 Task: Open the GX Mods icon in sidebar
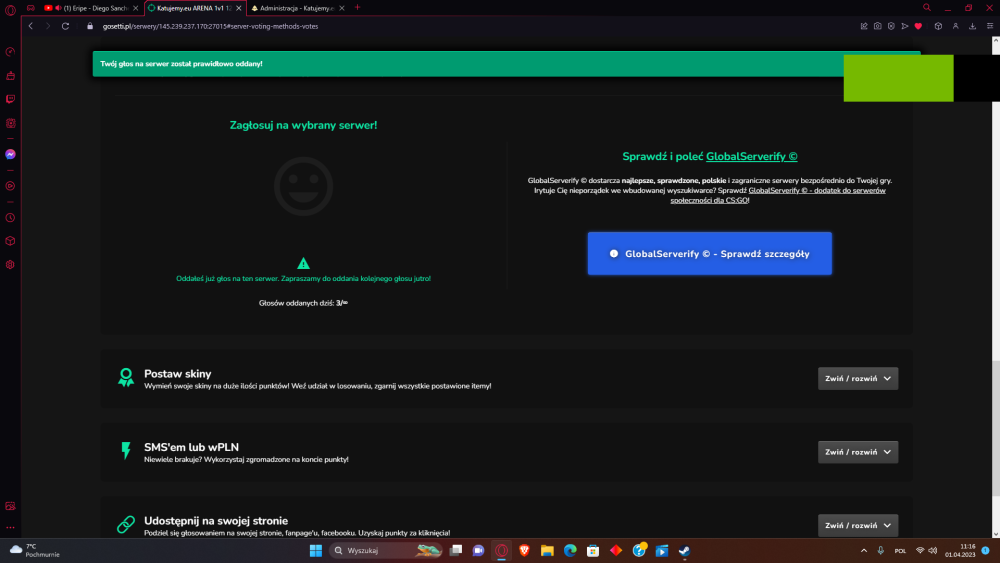pos(10,123)
